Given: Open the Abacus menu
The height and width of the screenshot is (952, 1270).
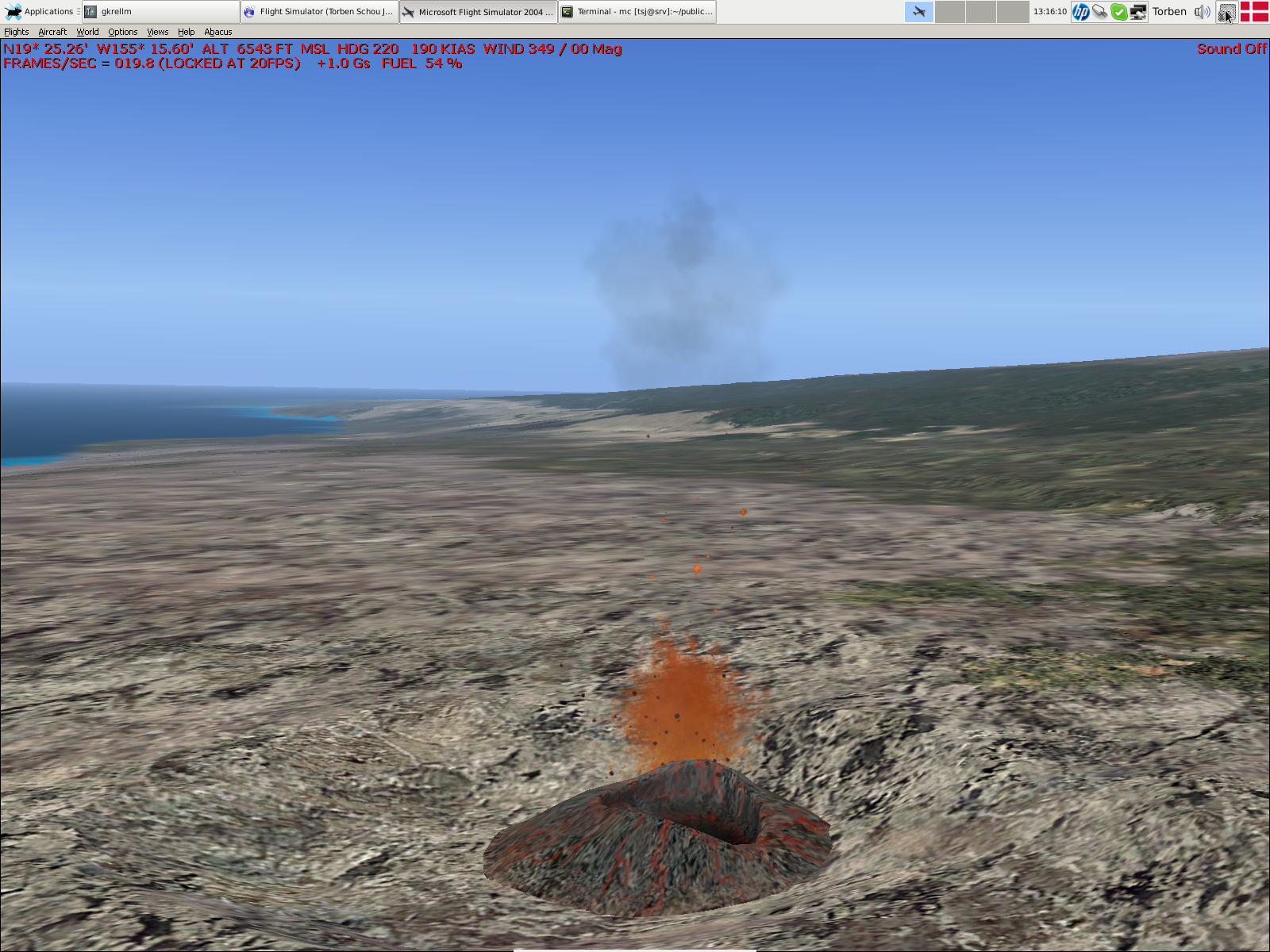Looking at the screenshot, I should click(218, 32).
